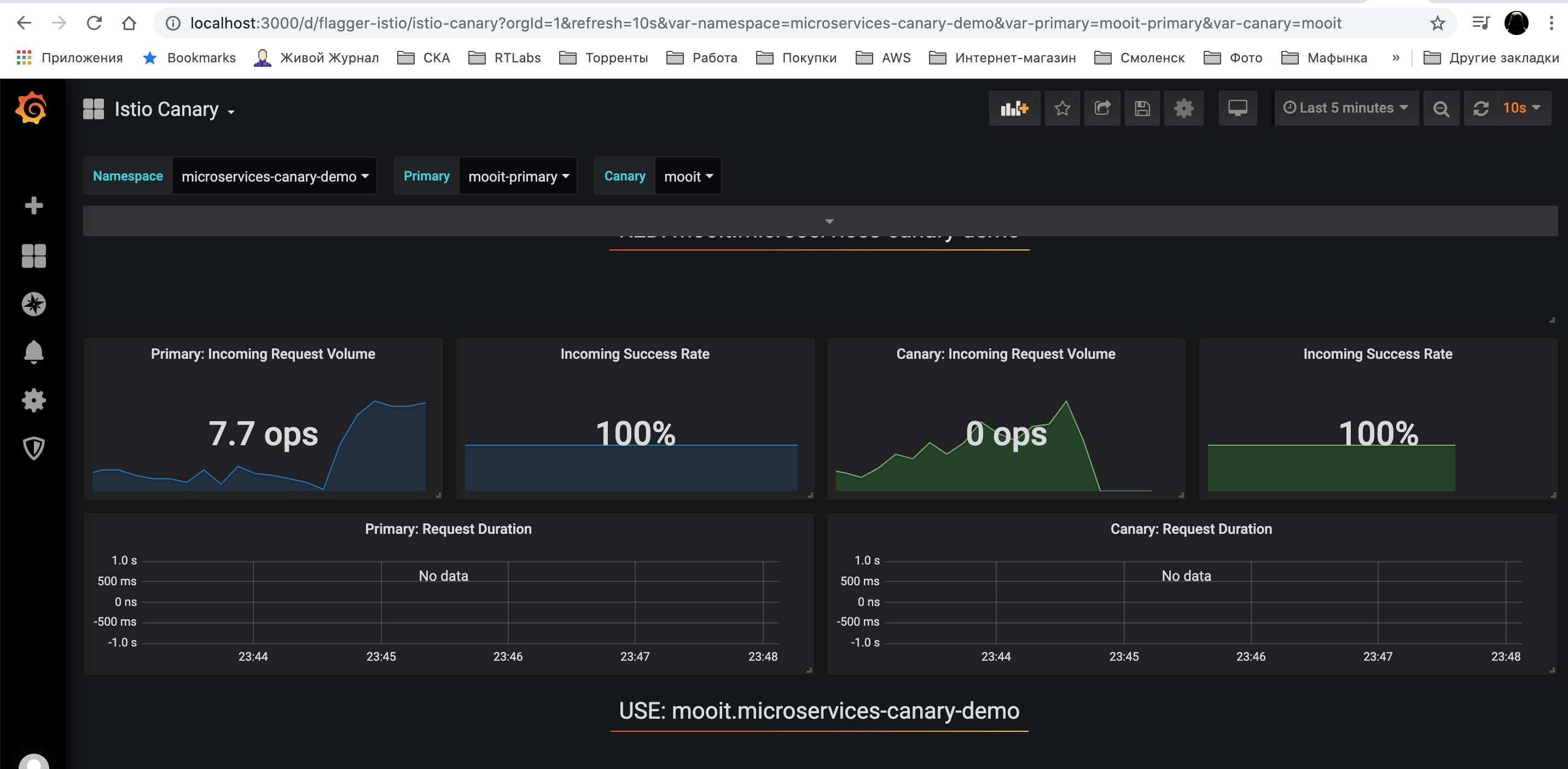Open Configuration via gear icon
Viewport: 1568px width, 769px height.
click(33, 400)
